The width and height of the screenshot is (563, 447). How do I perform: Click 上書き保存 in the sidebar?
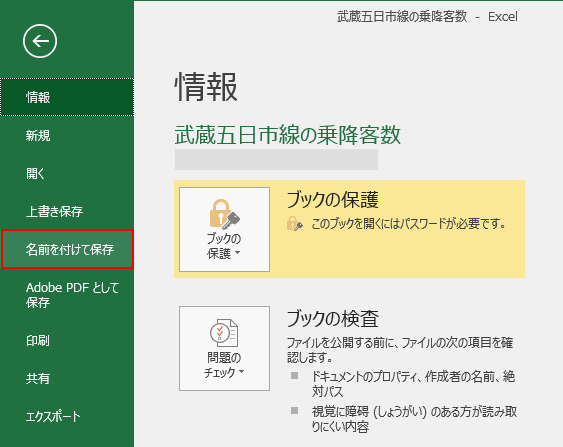point(67,211)
